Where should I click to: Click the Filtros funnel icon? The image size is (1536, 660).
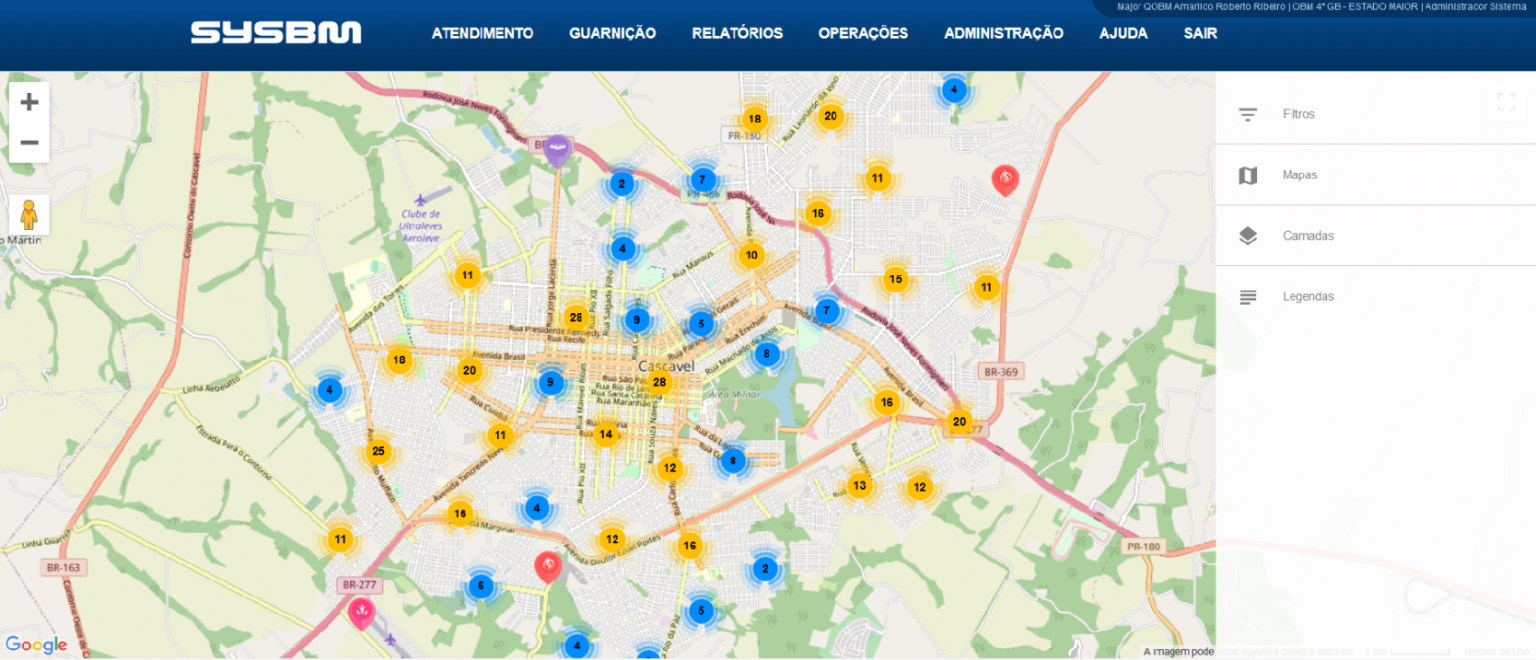click(1247, 114)
